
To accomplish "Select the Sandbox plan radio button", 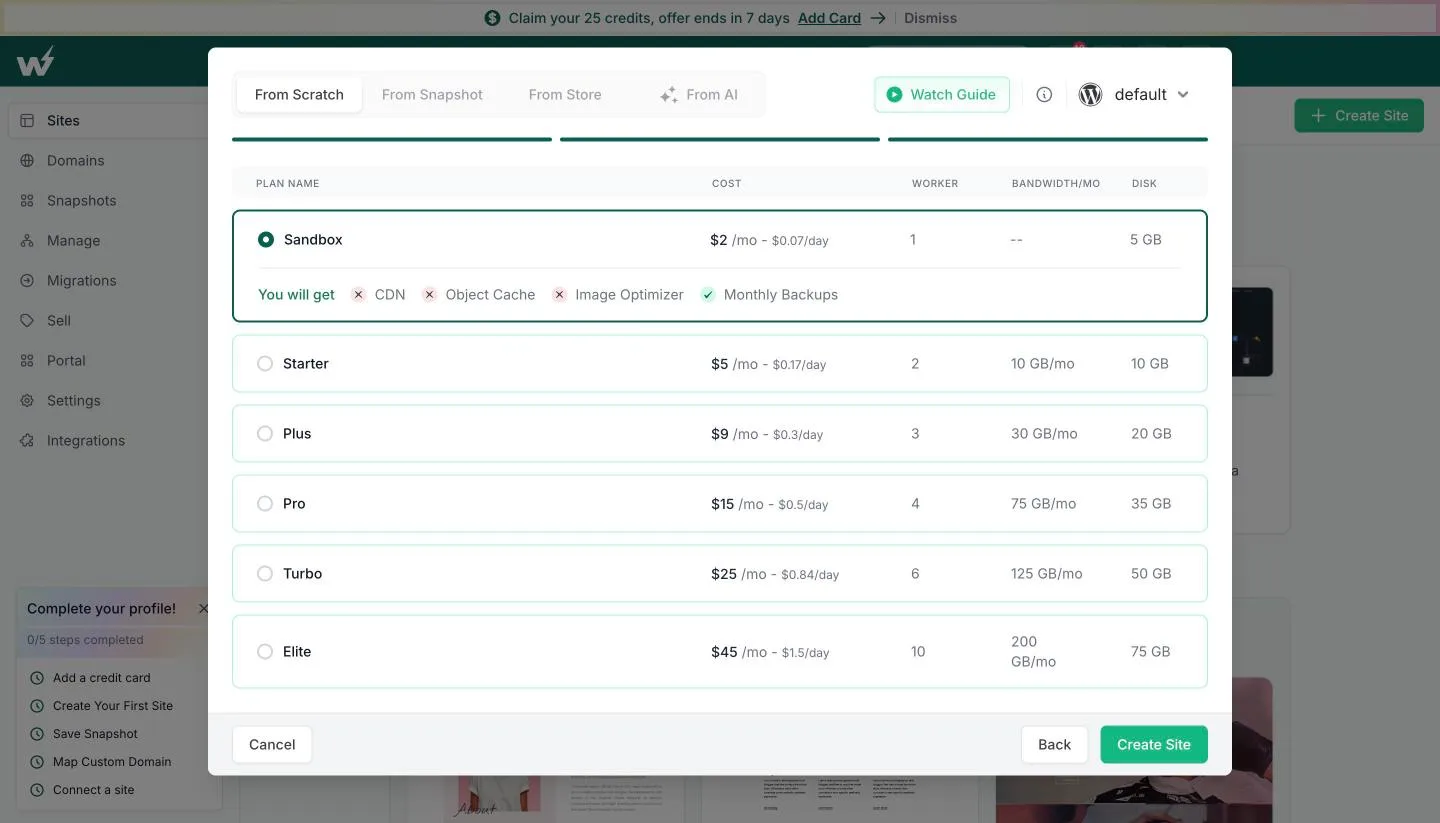I will 266,240.
